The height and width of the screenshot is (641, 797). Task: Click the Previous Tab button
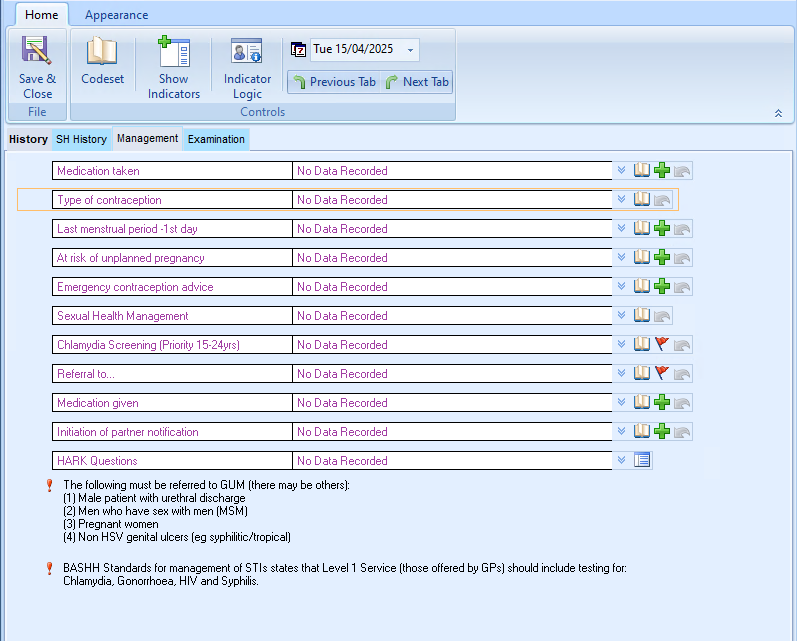[334, 82]
